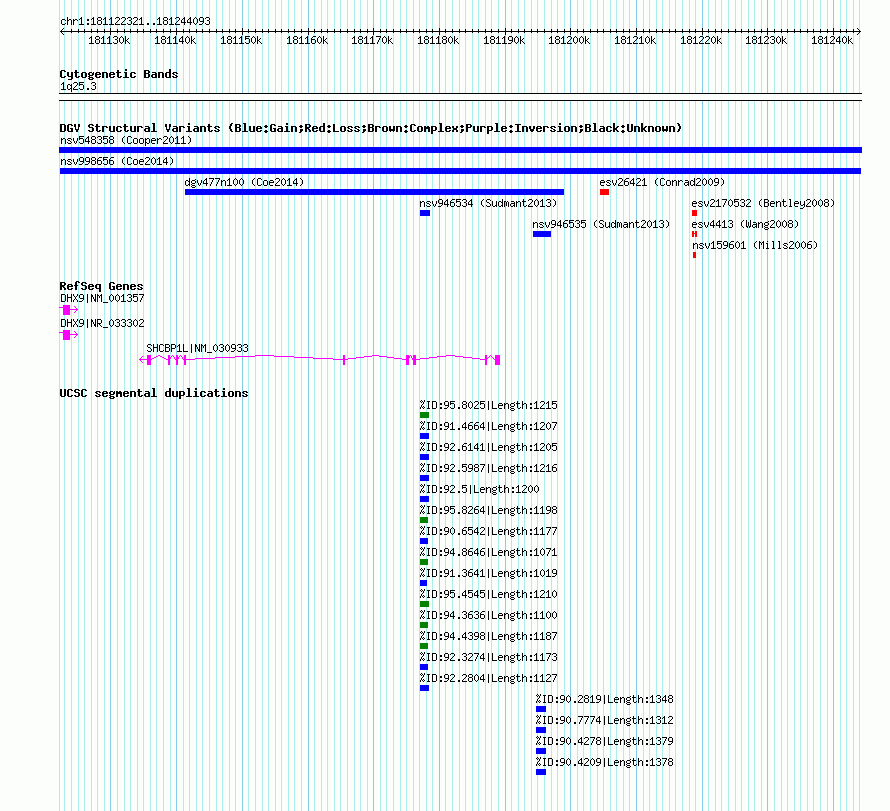Click the blue duplication block ID:90.2819 Length:1348
The image size is (890, 811).
[x=541, y=709]
